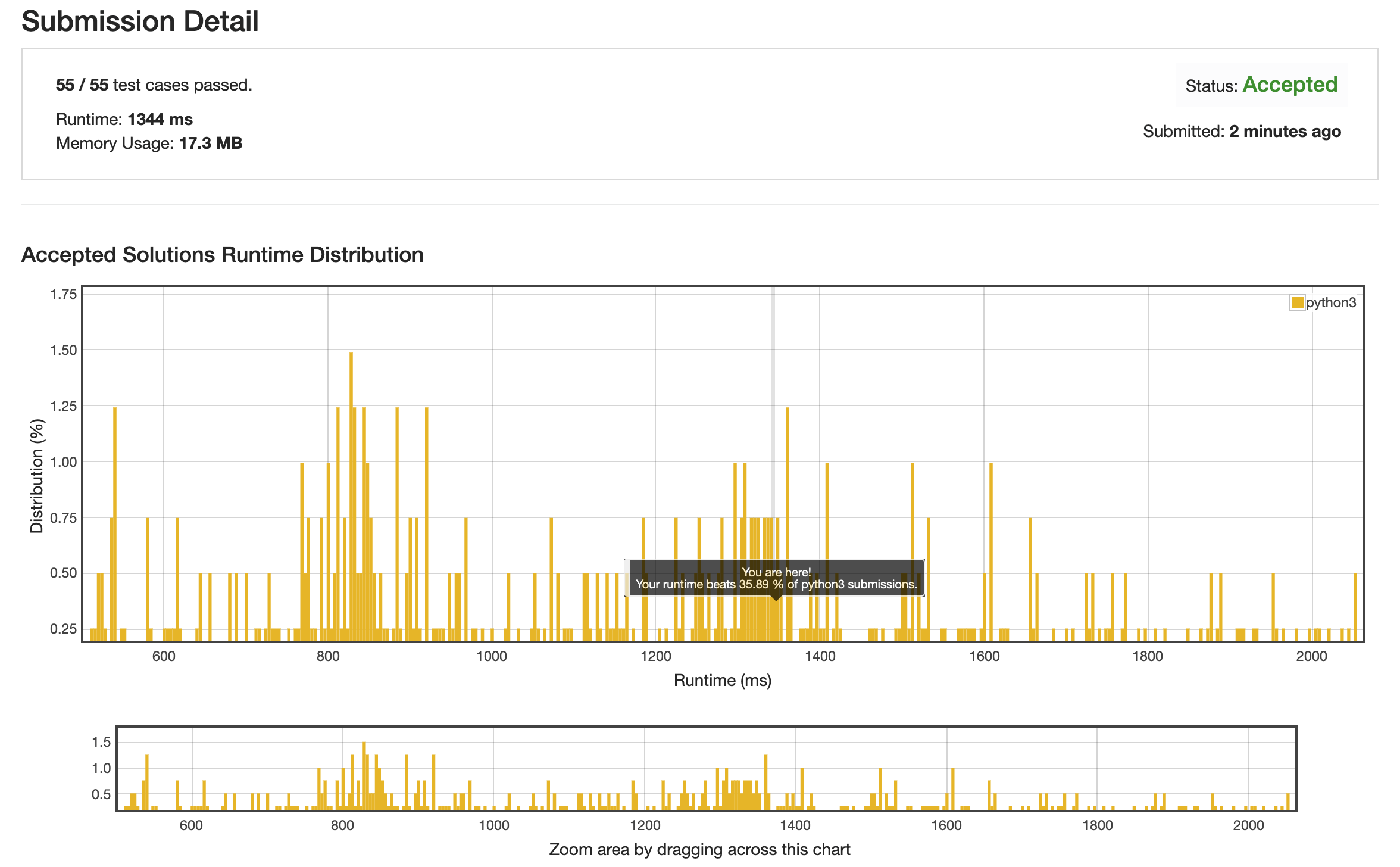Click the 'Runtime (ms)' axis label
This screenshot has width=1400, height=867.
(x=723, y=680)
